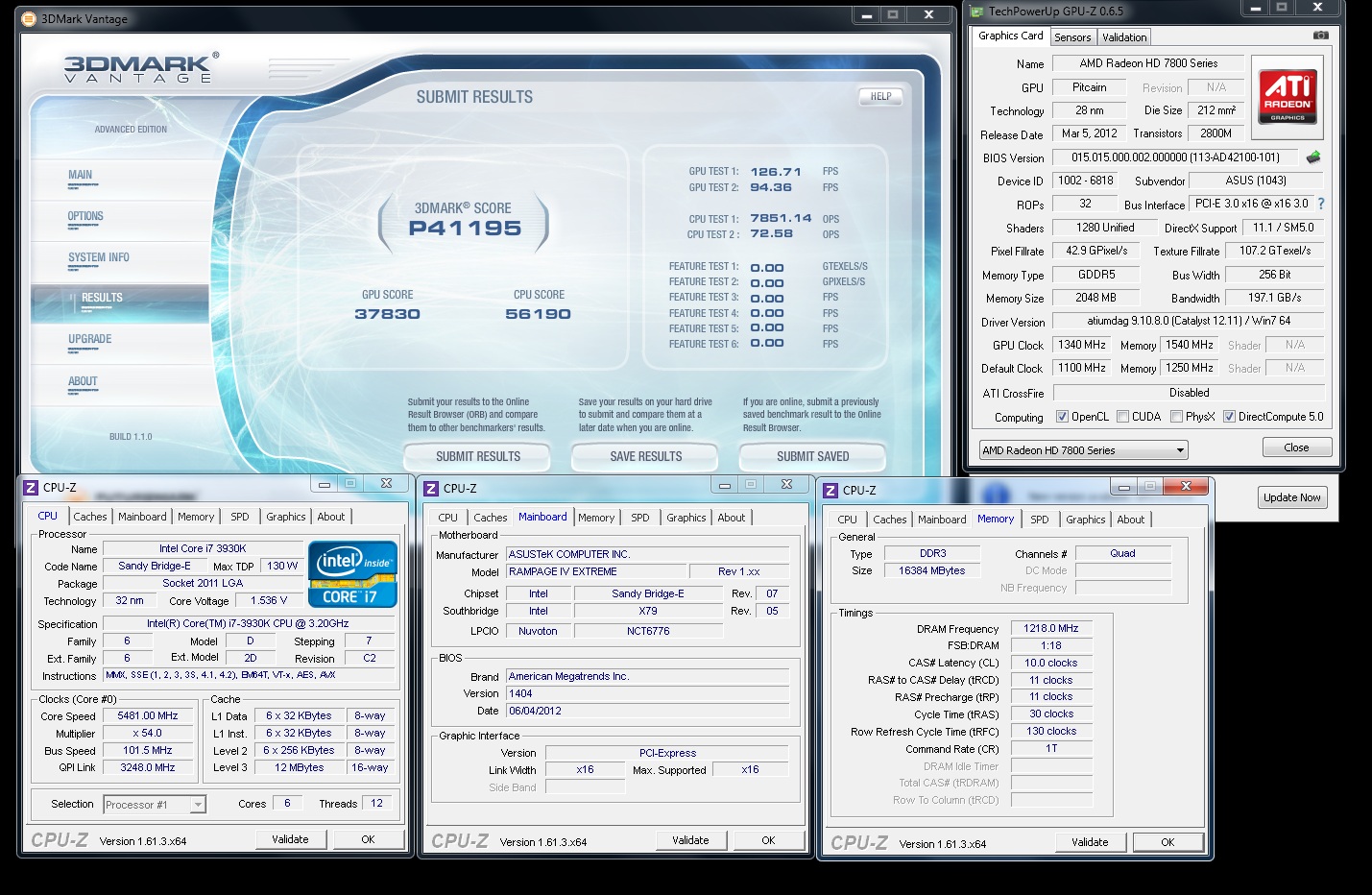Click the BIOS save chip icon
The image size is (1372, 895).
point(1313,157)
